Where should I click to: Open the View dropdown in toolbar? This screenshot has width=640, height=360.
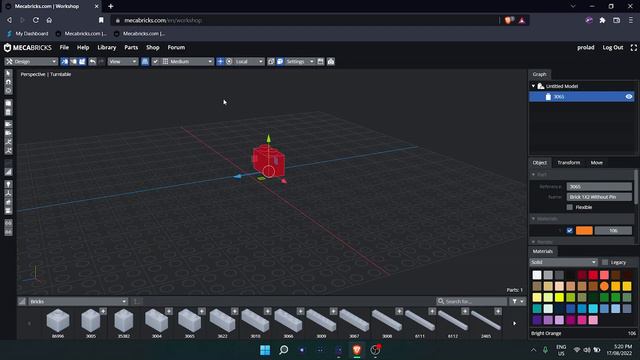(x=123, y=62)
